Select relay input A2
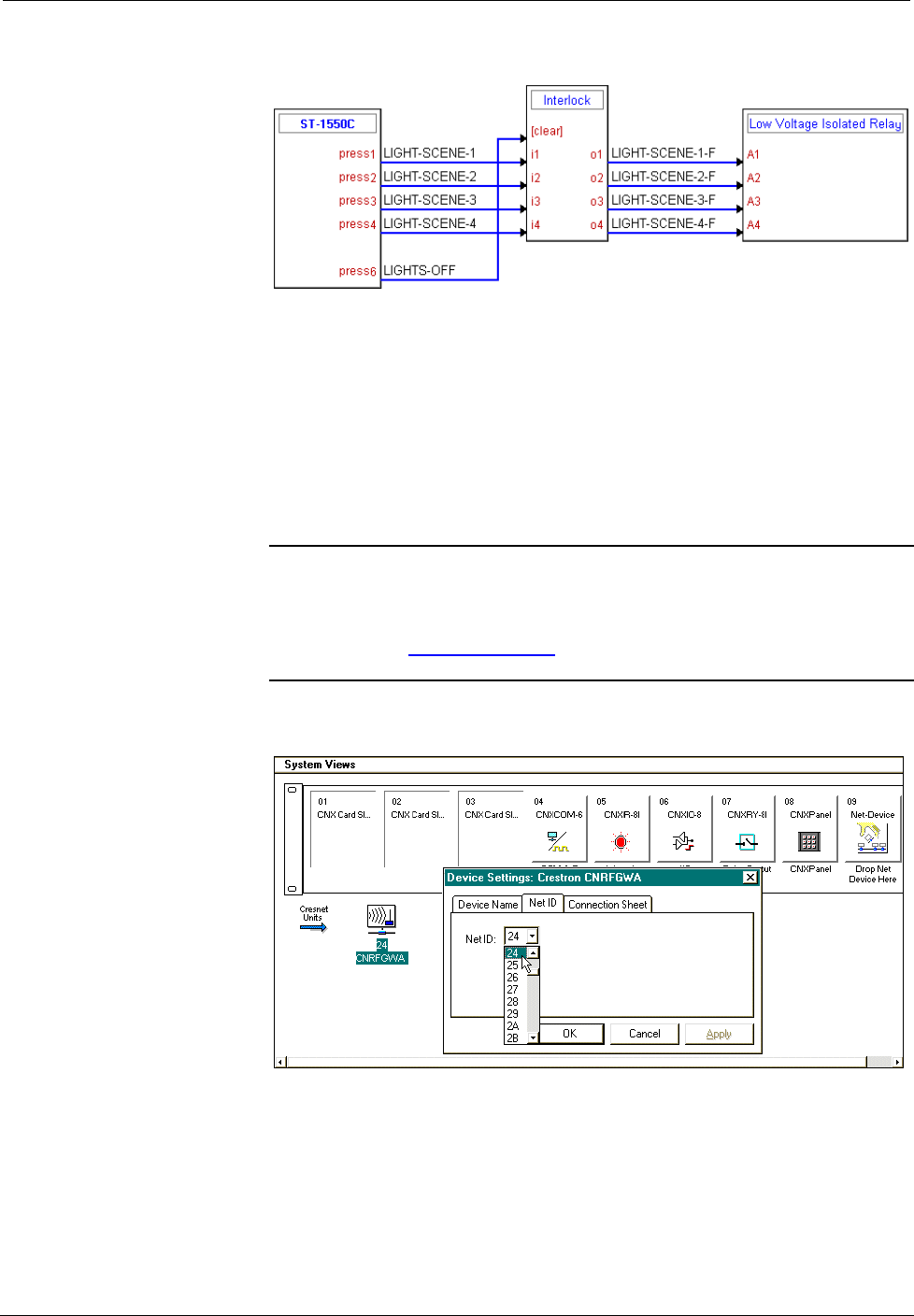The width and height of the screenshot is (914, 1316). 753,178
